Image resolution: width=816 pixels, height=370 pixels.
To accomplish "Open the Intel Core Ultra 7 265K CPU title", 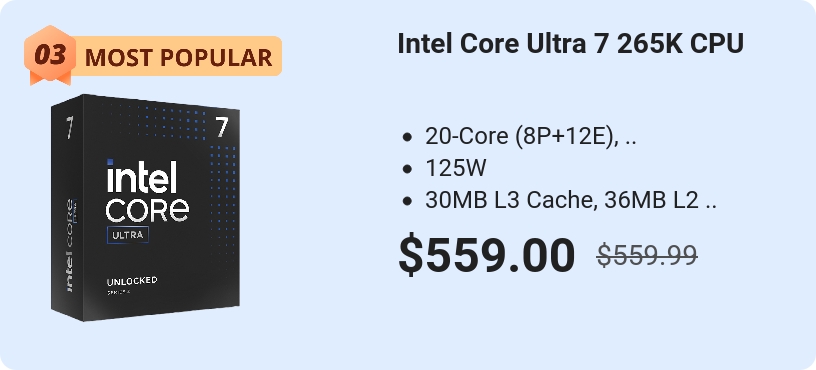I will pos(570,44).
